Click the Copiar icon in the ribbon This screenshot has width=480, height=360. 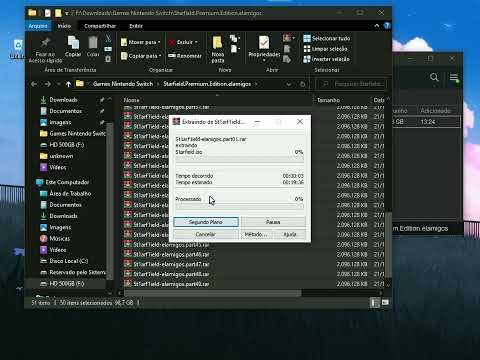[x=73, y=43]
